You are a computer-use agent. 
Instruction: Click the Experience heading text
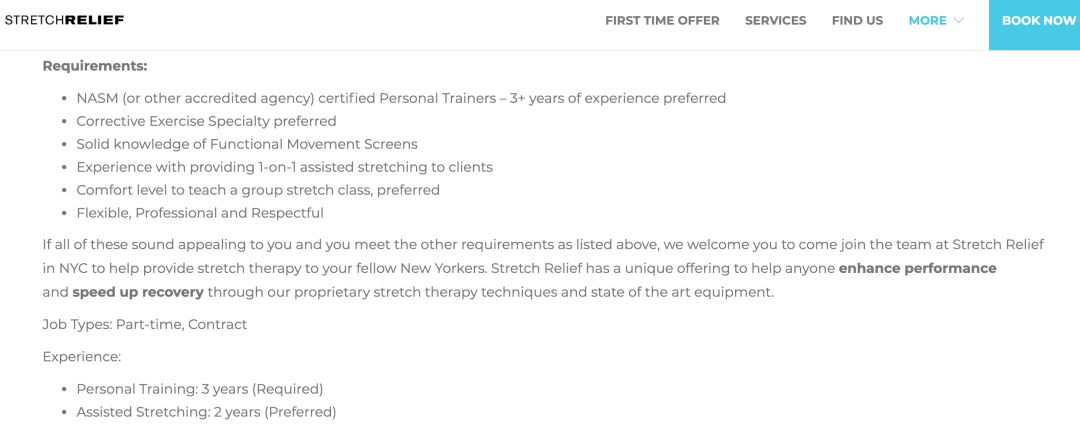click(x=81, y=356)
